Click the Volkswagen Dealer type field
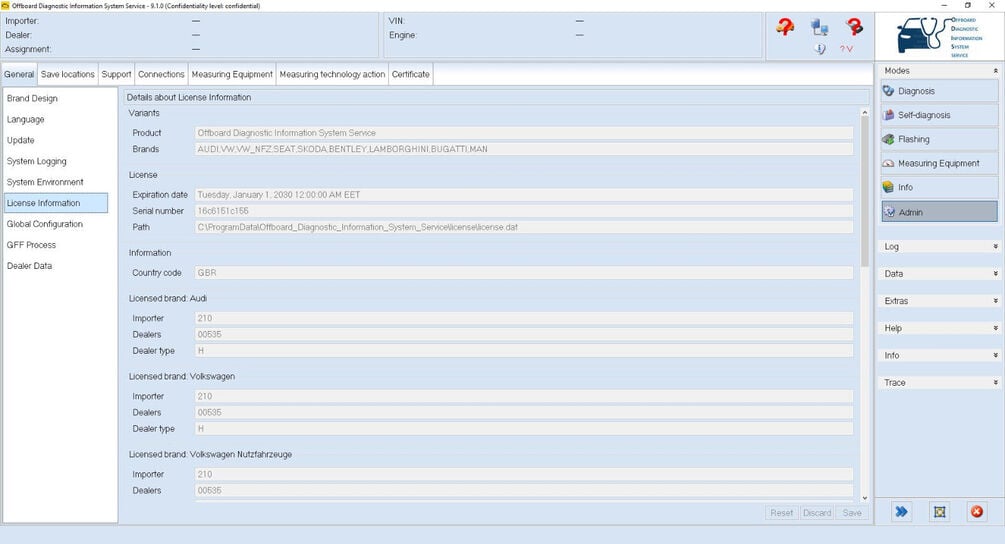The image size is (1005, 544). [524, 429]
